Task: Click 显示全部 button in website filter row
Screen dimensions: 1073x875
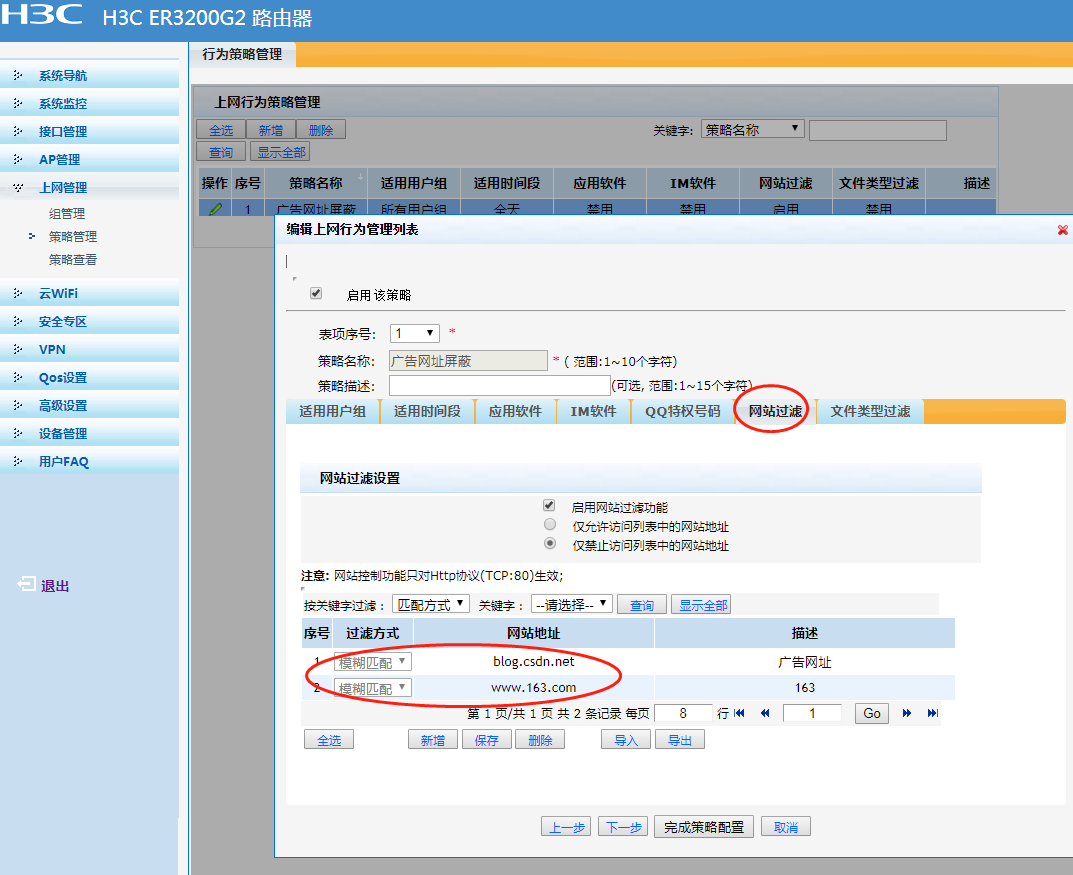Action: 701,605
